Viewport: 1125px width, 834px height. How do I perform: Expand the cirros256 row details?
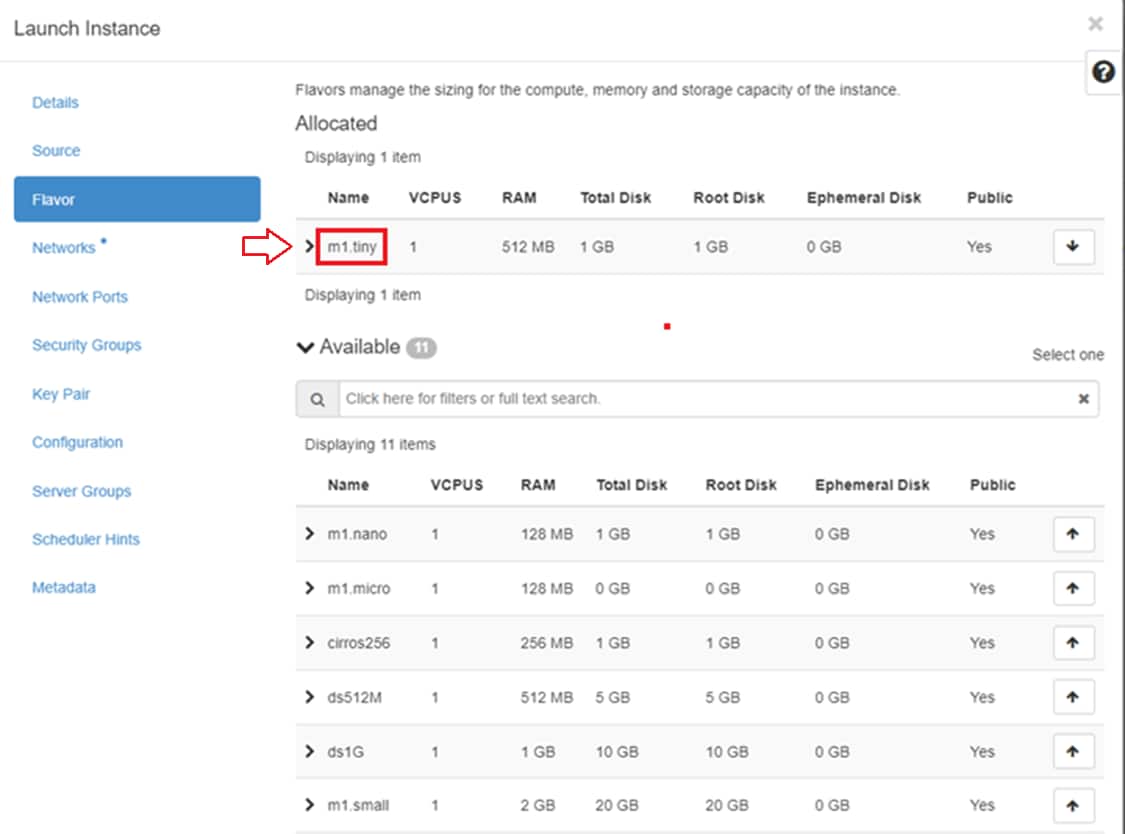click(x=309, y=642)
